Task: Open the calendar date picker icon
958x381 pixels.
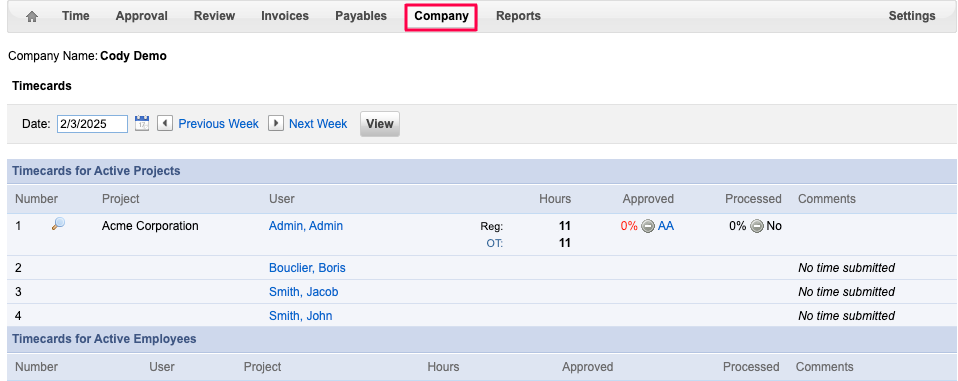Action: point(142,123)
